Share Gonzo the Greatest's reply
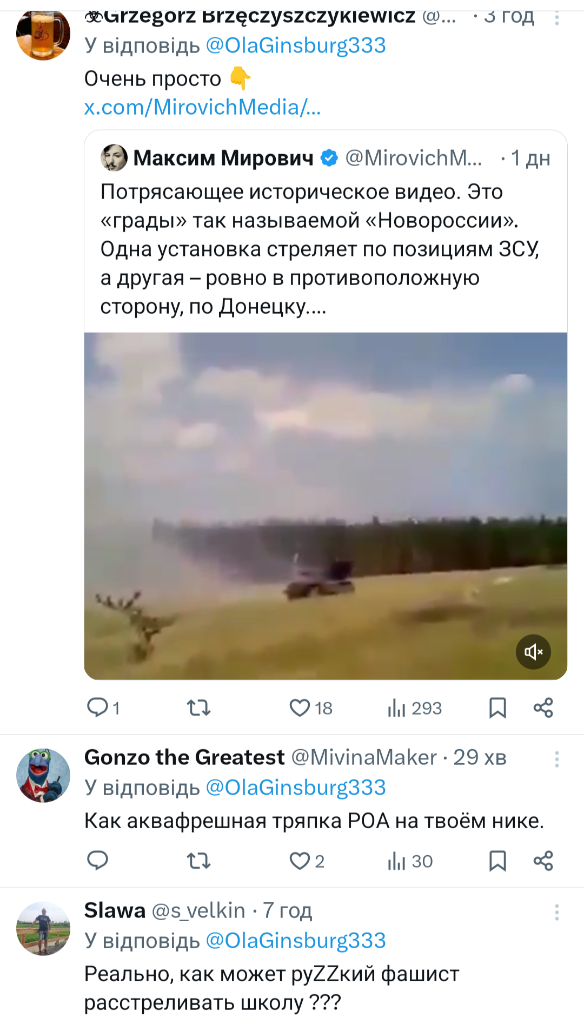This screenshot has width=584, height=1024. point(543,861)
